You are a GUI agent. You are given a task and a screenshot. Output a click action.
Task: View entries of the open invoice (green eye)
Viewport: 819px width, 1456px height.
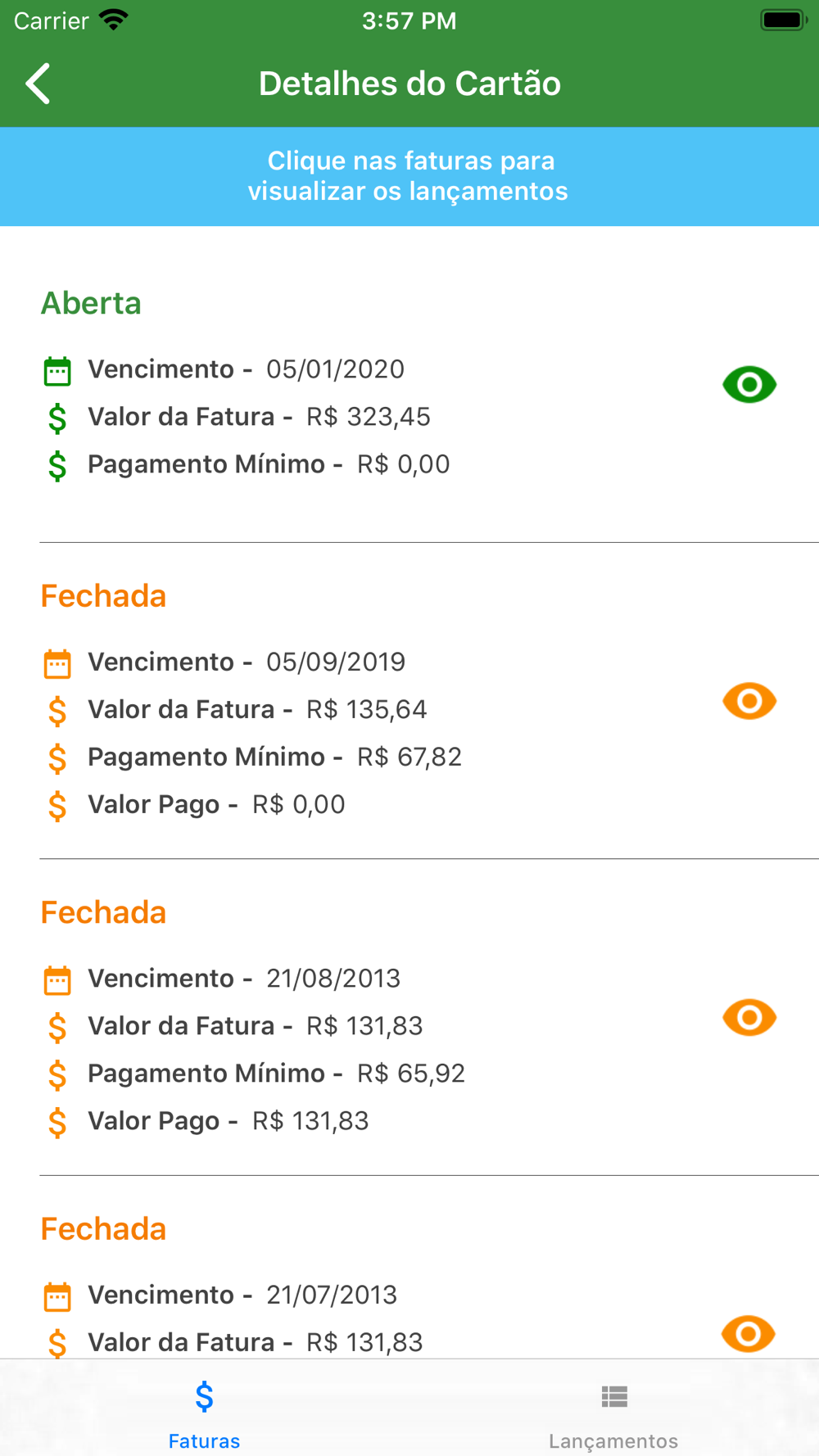click(x=749, y=384)
